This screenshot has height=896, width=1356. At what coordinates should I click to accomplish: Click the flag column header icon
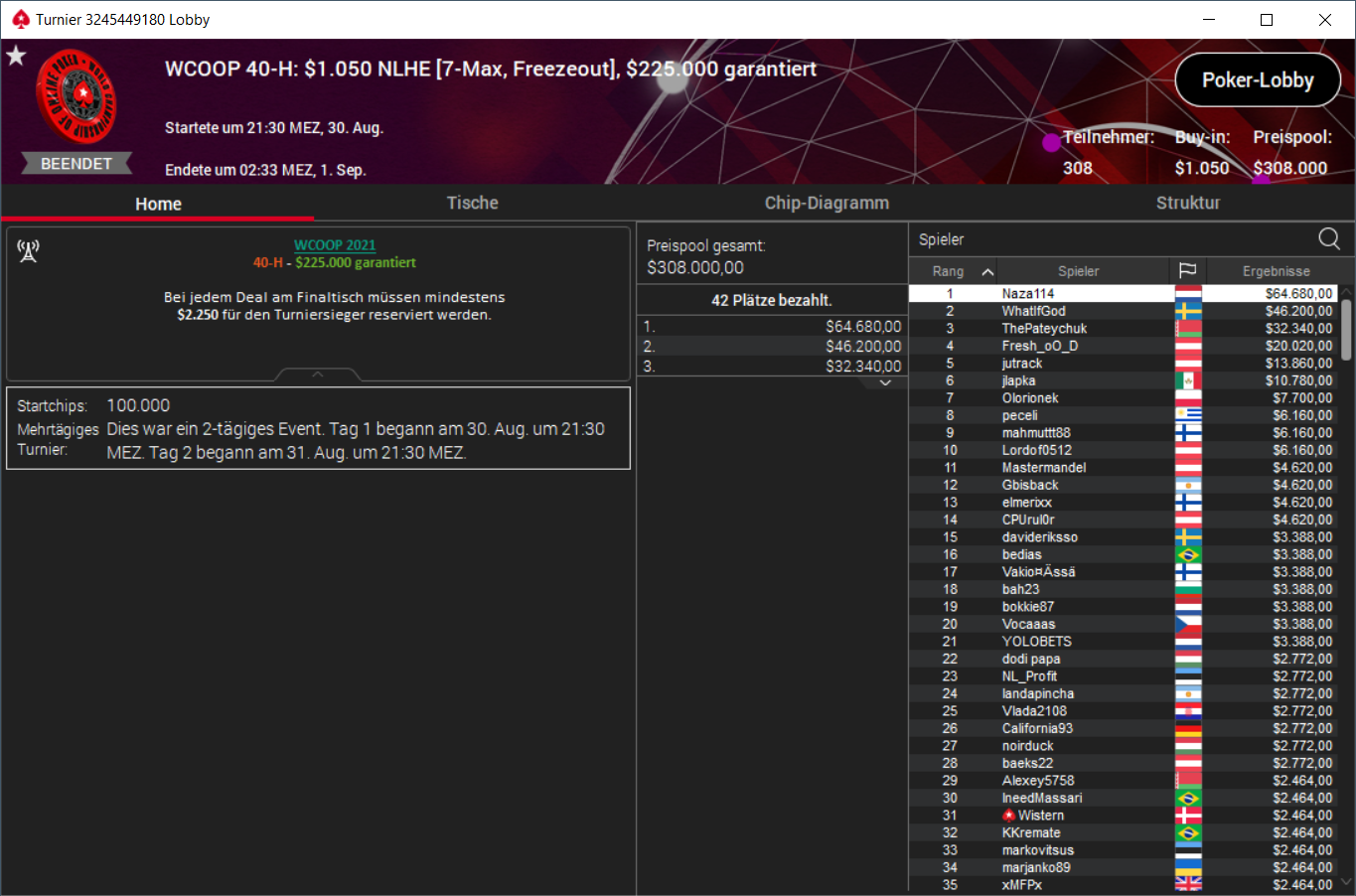1187,270
